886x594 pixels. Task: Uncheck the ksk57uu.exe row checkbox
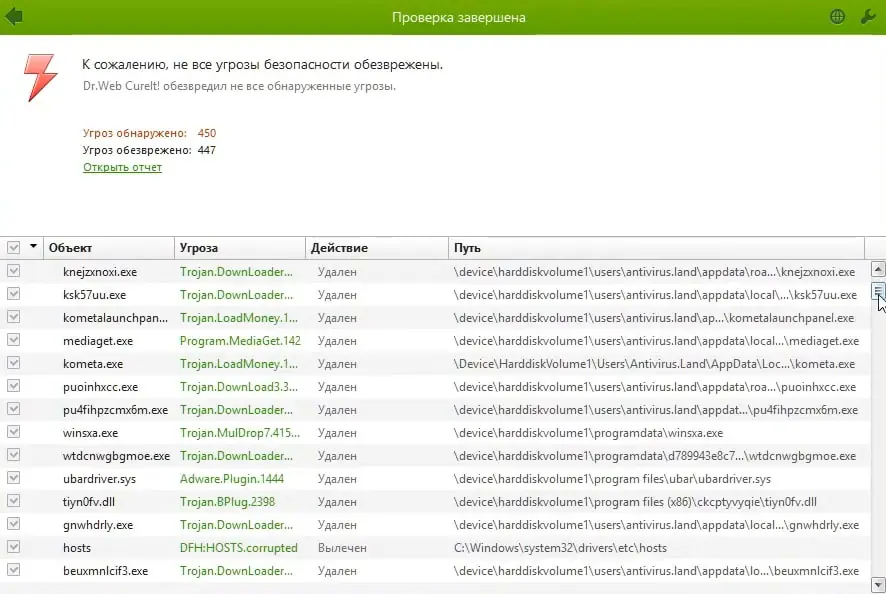coord(14,294)
